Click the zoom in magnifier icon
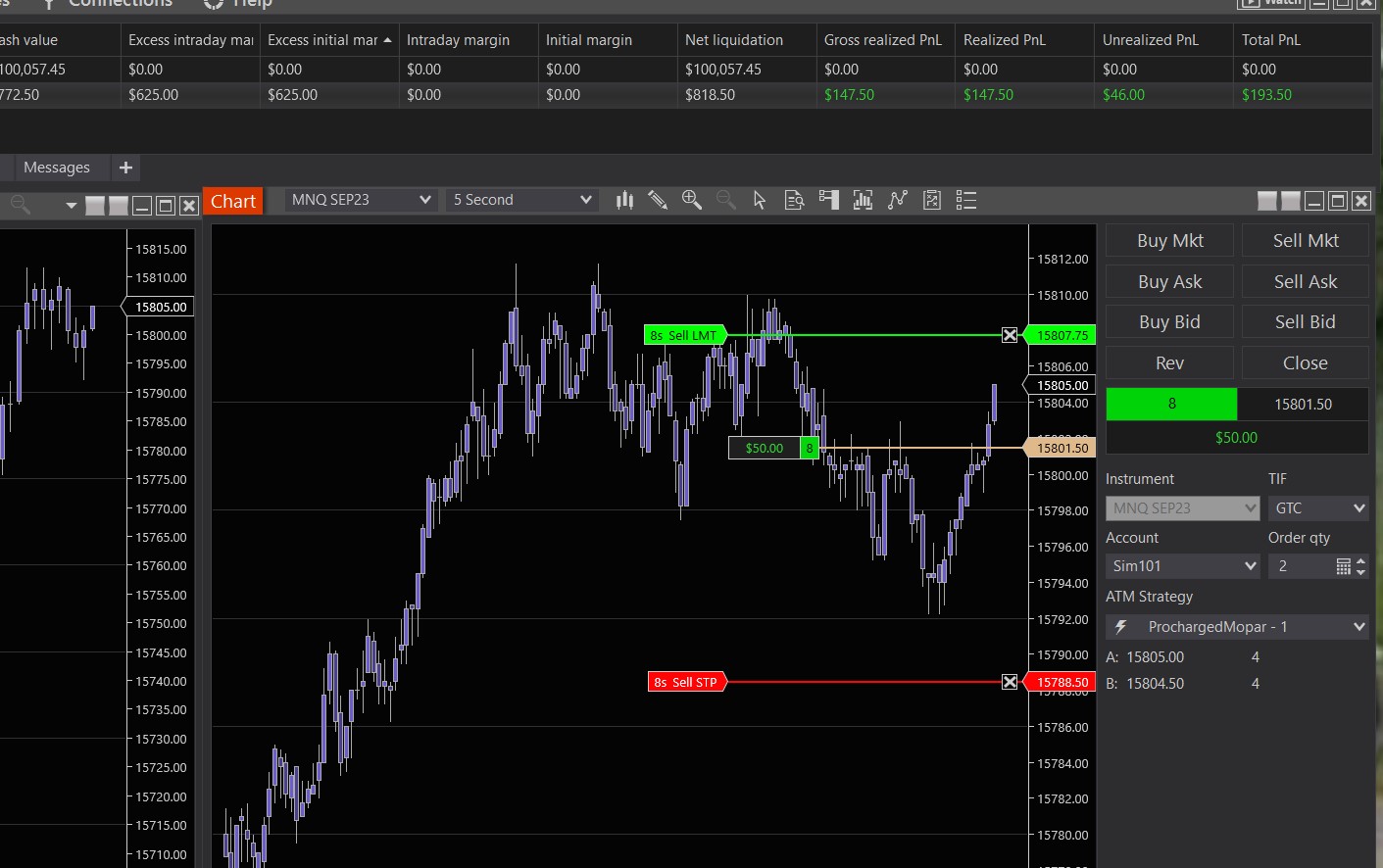The image size is (1383, 868). click(x=692, y=200)
